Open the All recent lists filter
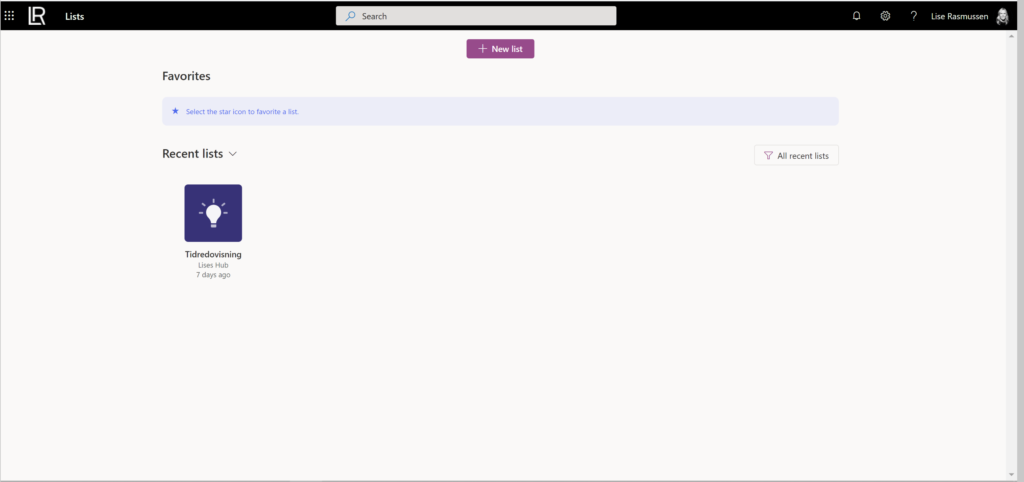Viewport: 1024px width, 482px height. tap(796, 155)
